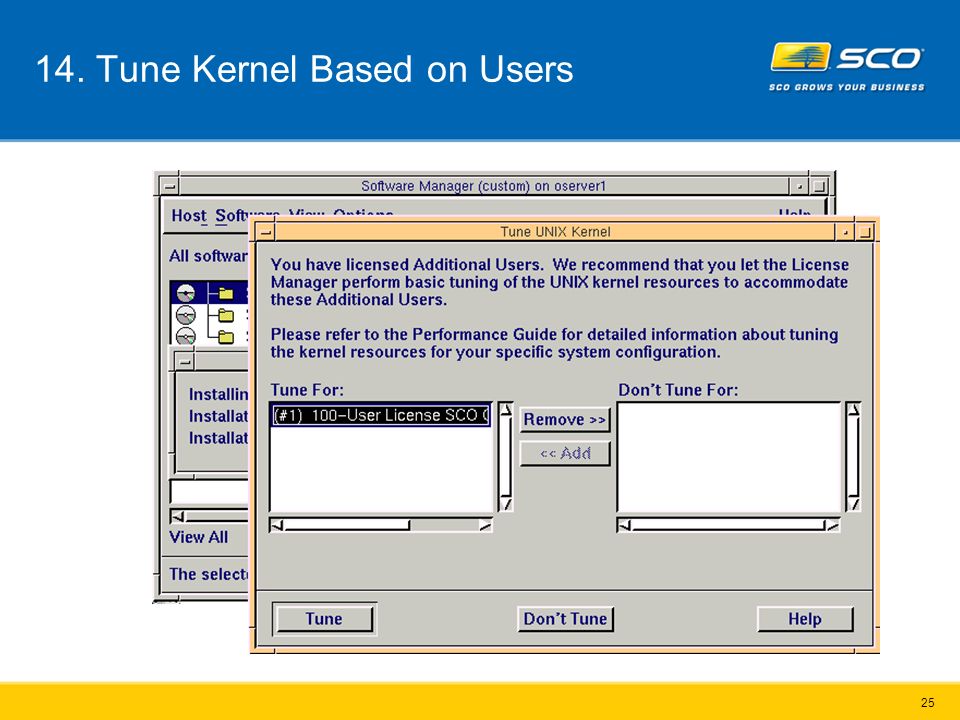The width and height of the screenshot is (960, 720).
Task: Click the second folder icon in Software Manager
Action: [x=226, y=315]
